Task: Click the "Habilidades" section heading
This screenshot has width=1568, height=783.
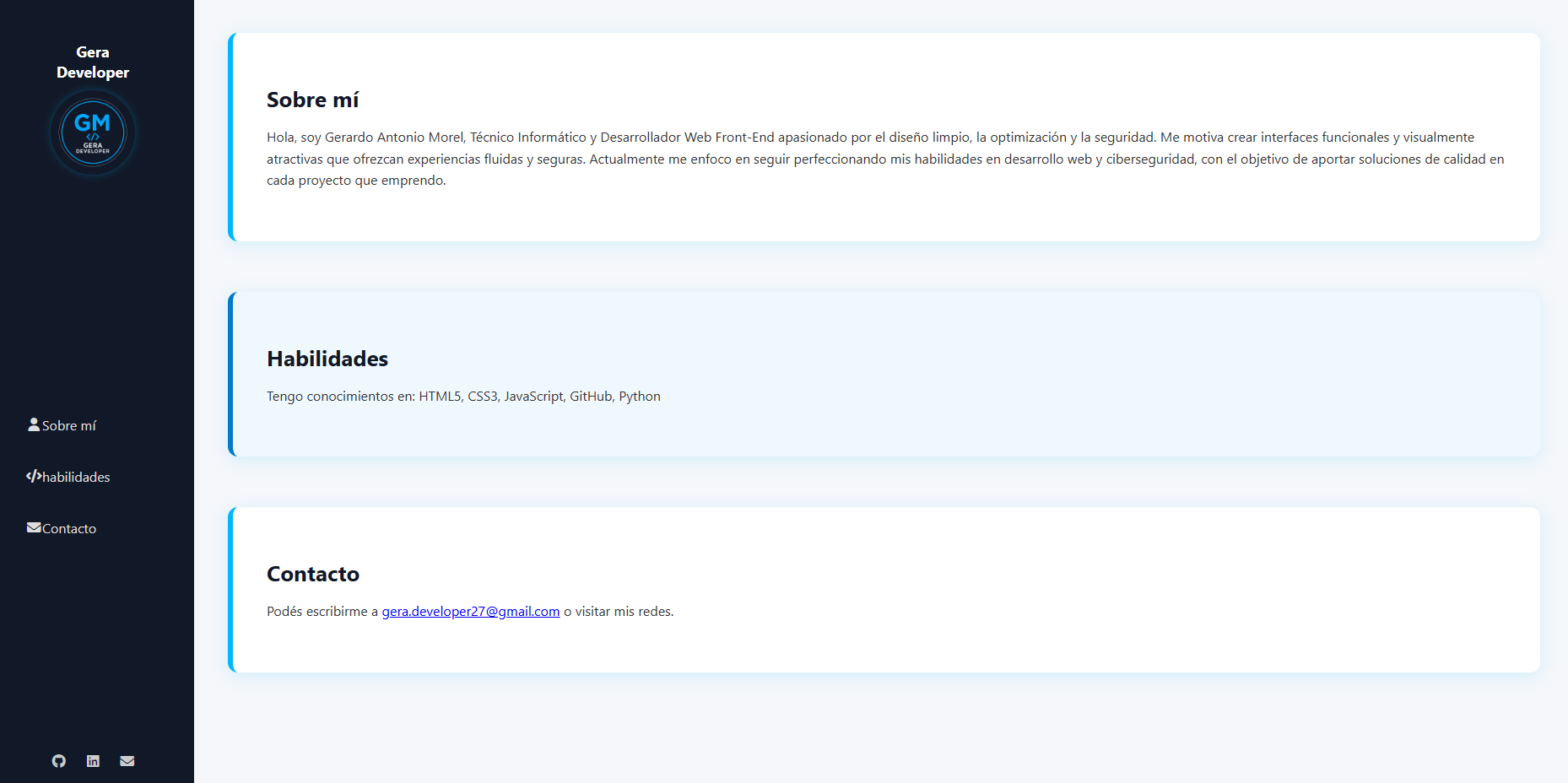Action: tap(327, 359)
